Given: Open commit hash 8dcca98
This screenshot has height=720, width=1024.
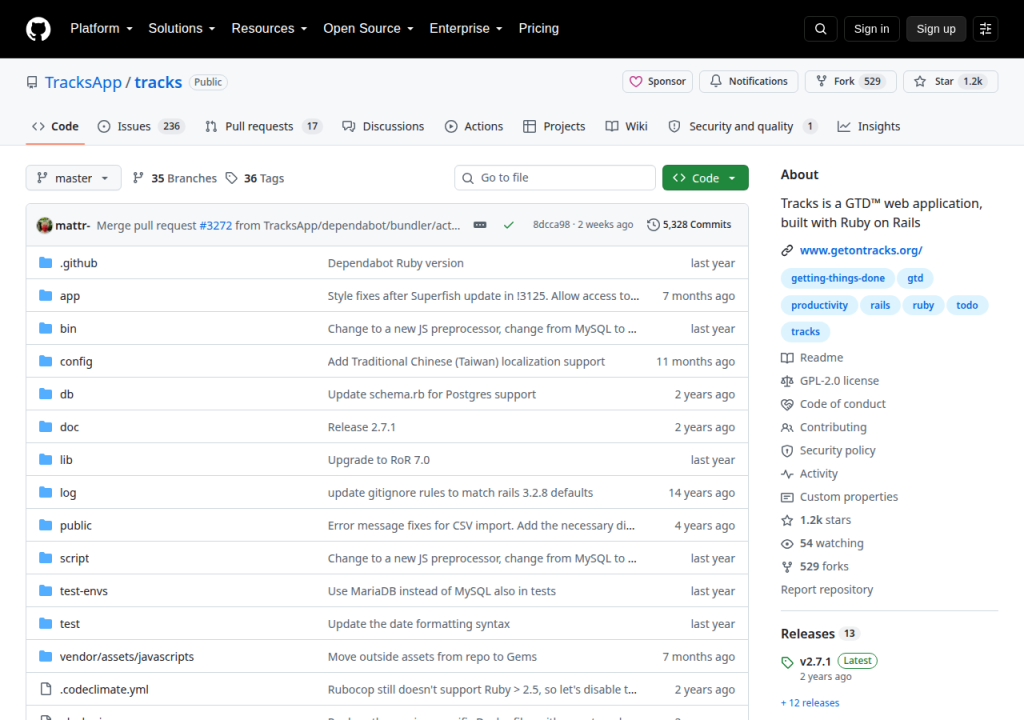Looking at the screenshot, I should (x=551, y=225).
